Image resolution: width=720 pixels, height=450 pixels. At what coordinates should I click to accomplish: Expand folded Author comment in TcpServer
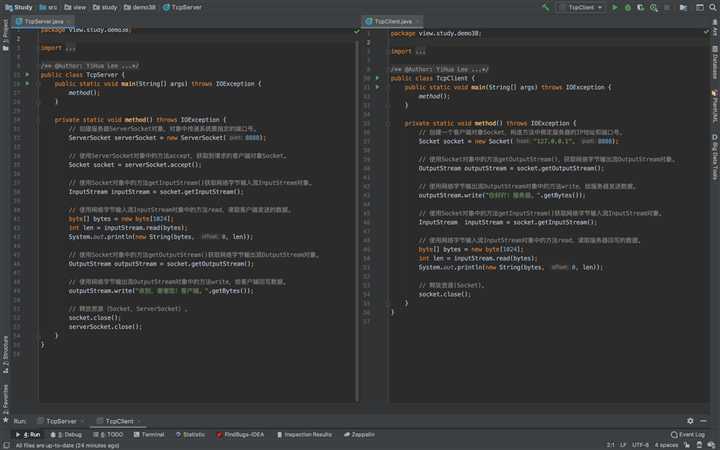pos(90,66)
